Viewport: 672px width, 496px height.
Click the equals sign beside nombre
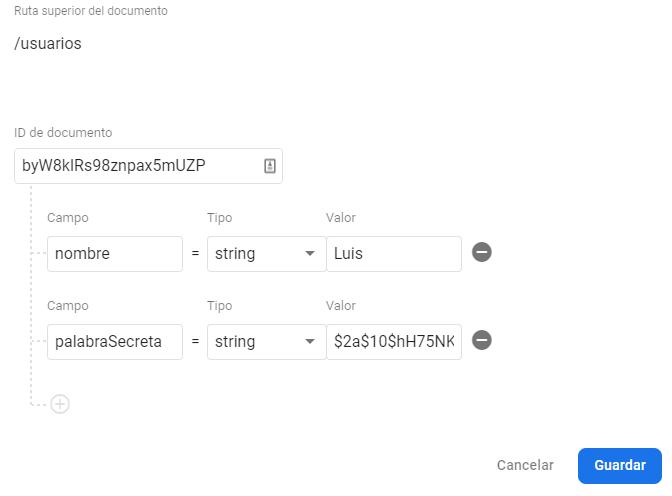[x=195, y=254]
